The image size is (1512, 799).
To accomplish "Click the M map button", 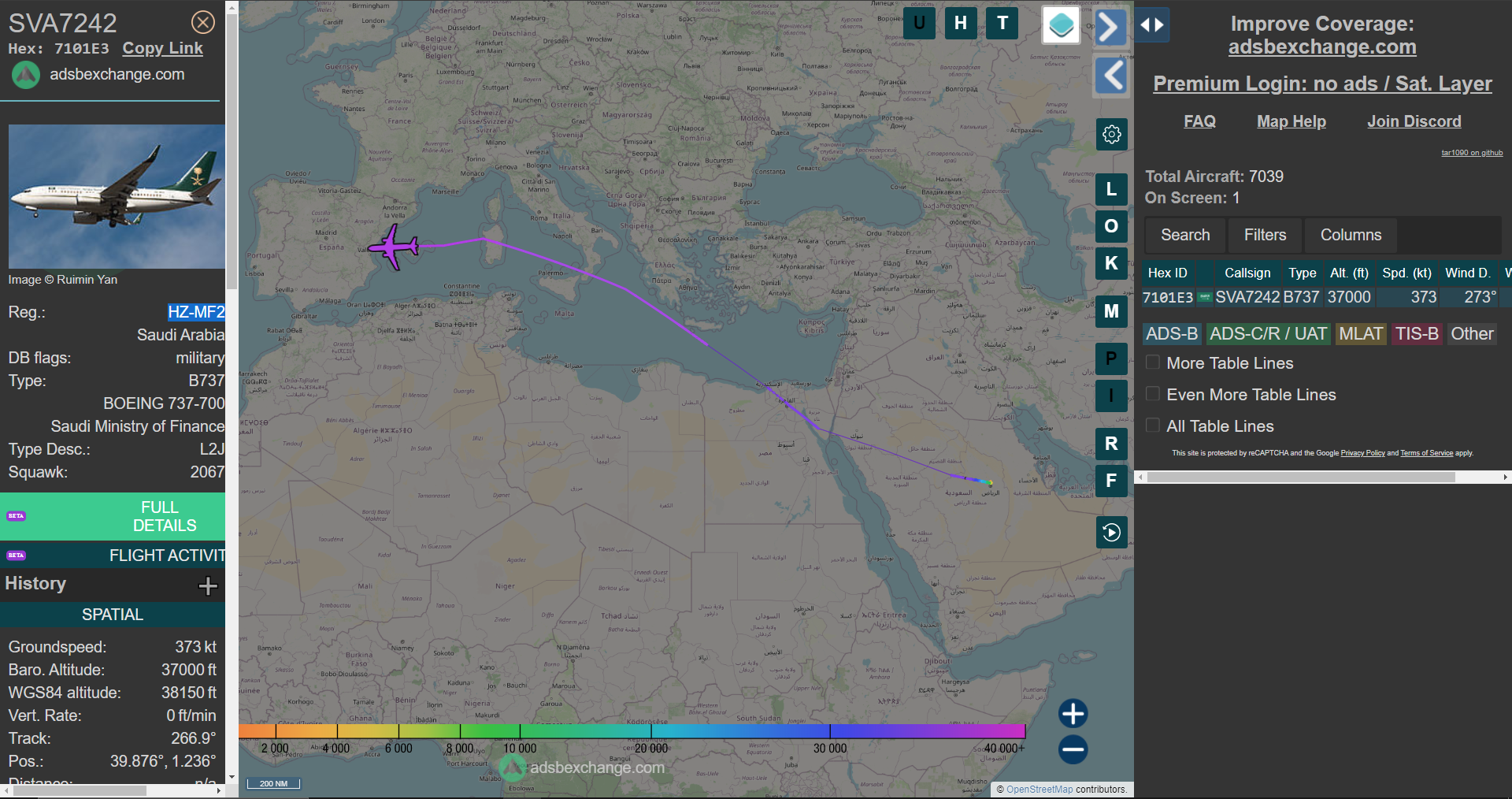I will 1112,311.
